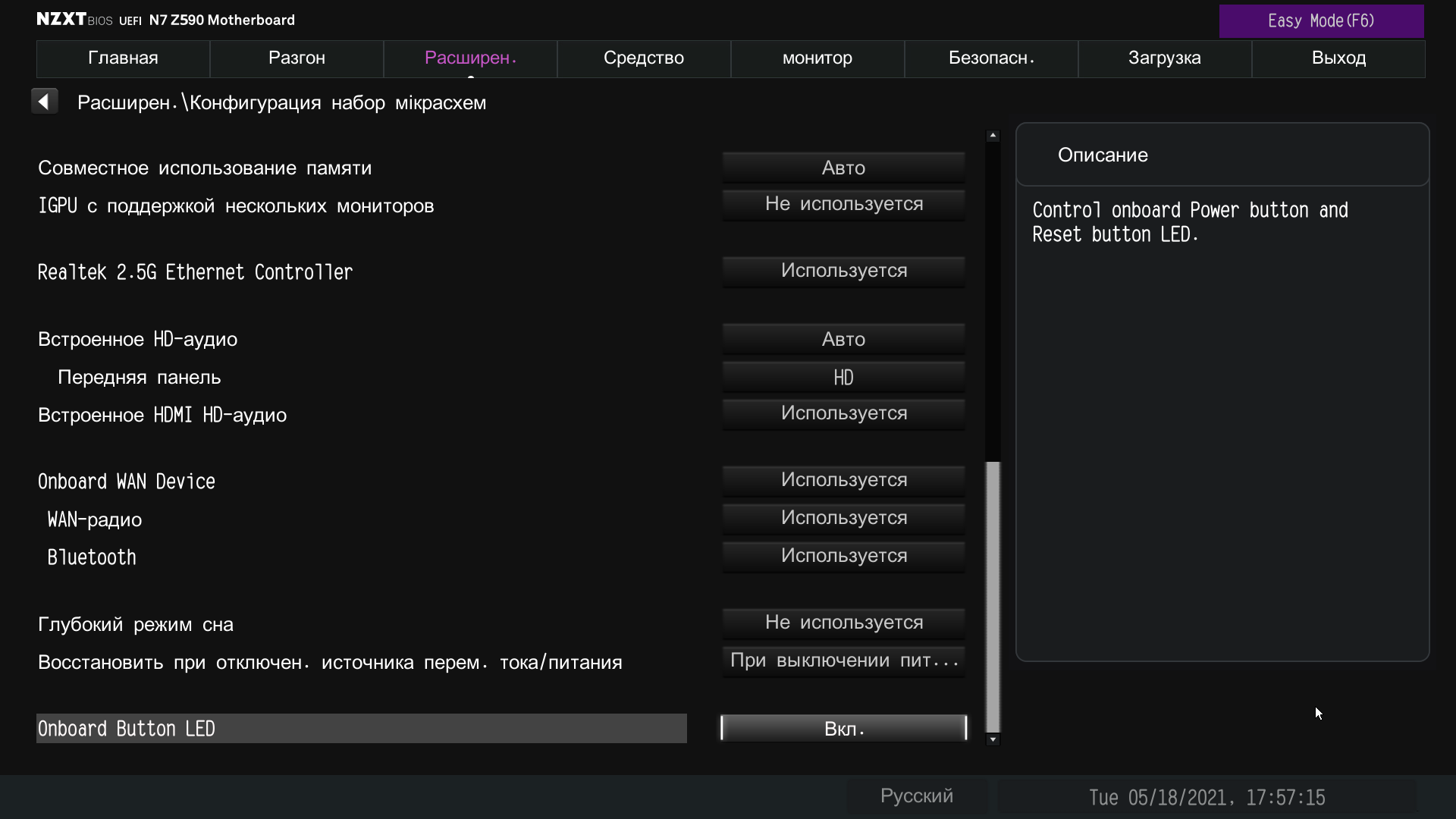Open the Onboard WAN Device dropdown

[x=843, y=480]
